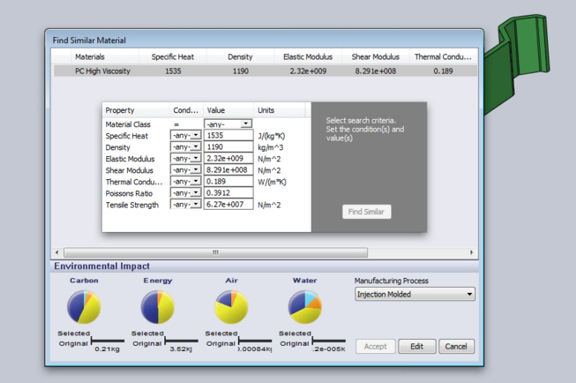Screen dimensions: 576x383
Task: Click the horizontal scrollbar thumb
Action: [216, 252]
